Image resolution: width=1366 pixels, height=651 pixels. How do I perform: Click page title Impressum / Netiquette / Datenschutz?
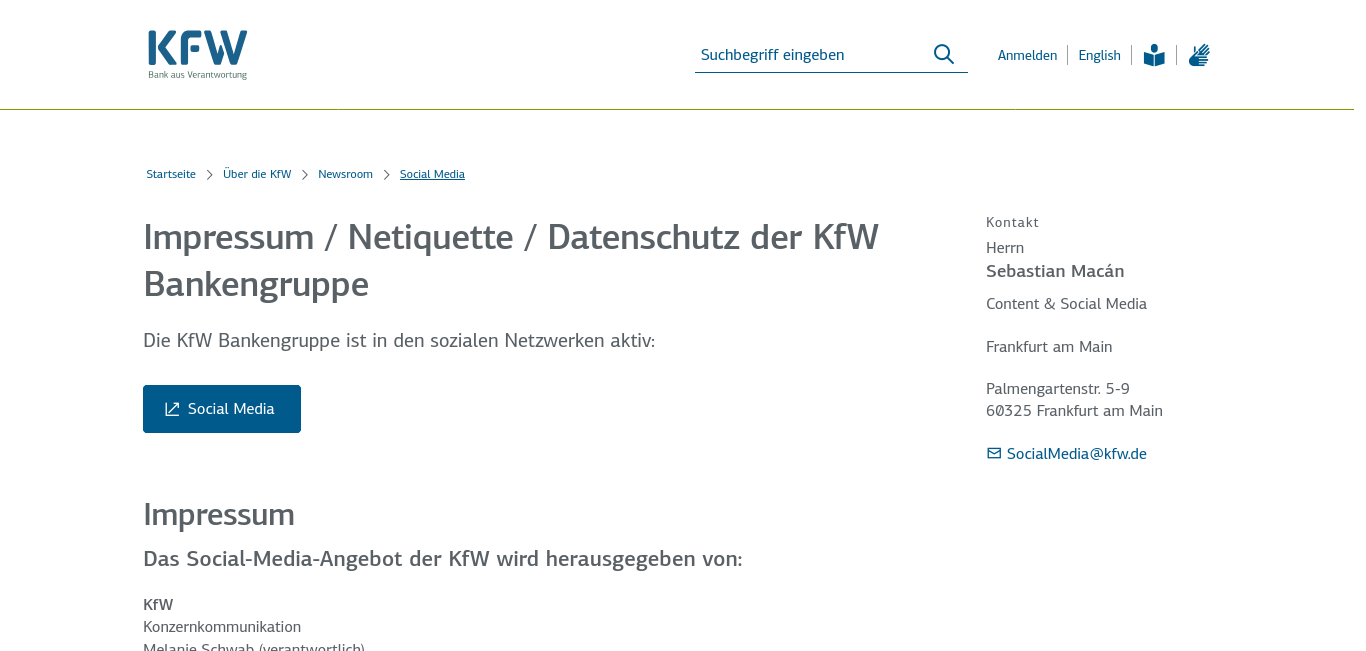[511, 260]
